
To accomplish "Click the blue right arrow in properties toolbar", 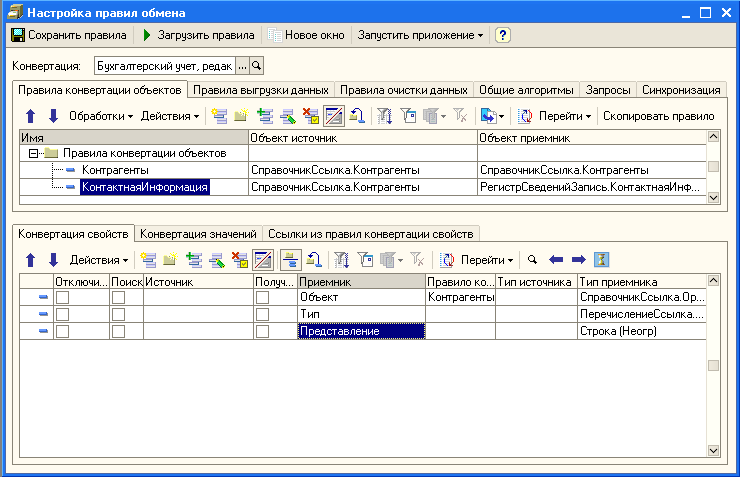I will 578,260.
